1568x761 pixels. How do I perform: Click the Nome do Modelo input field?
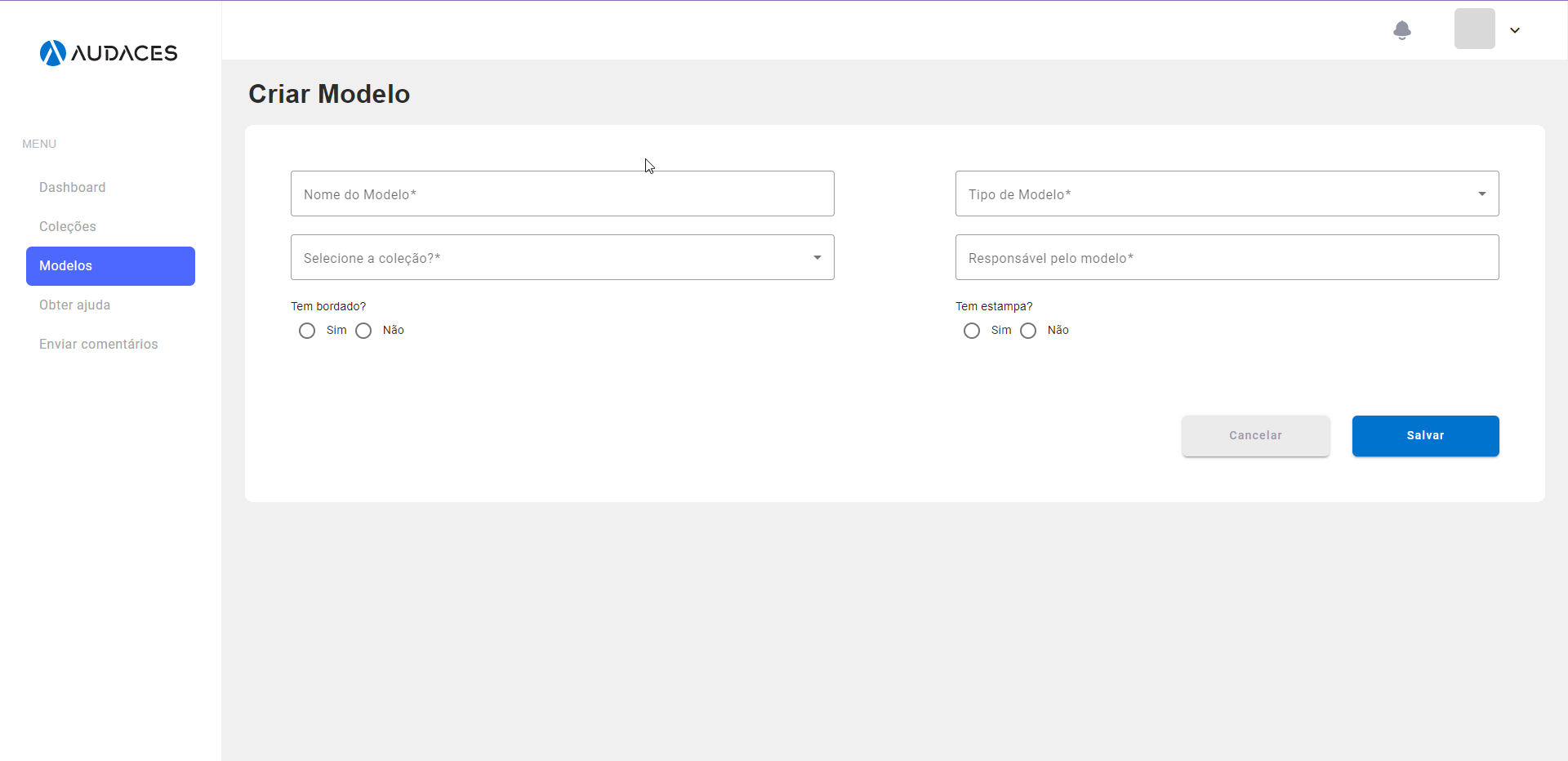[x=562, y=194]
